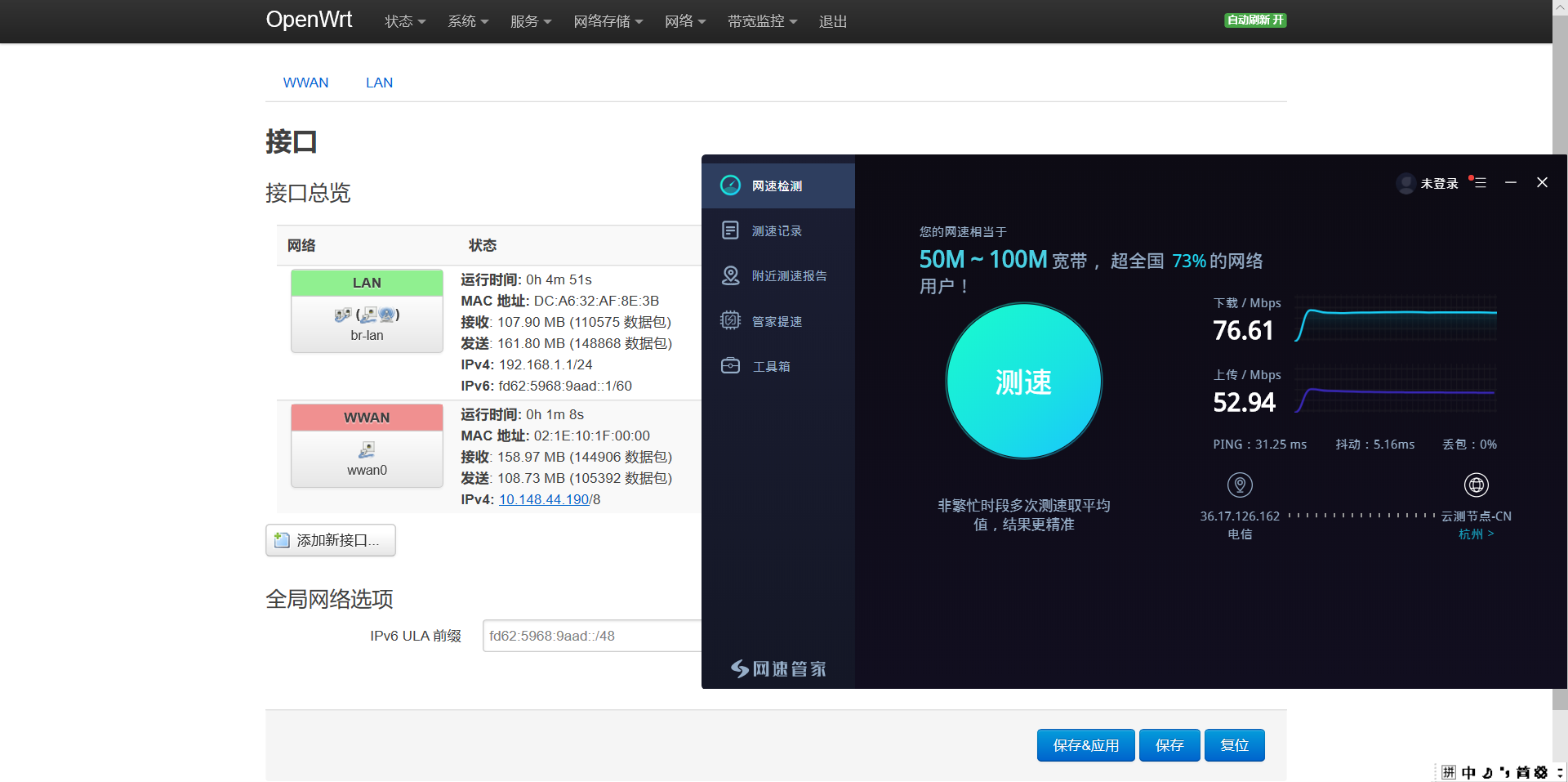
Task: Click the 抖动：5.16ms jitter reading
Action: point(1375,445)
